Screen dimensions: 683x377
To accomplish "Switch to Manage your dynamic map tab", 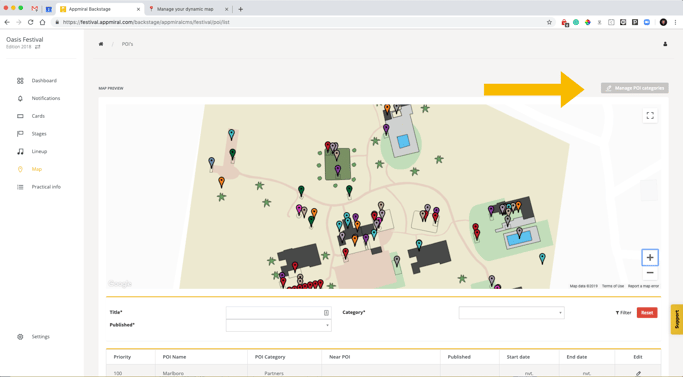I will coord(188,9).
